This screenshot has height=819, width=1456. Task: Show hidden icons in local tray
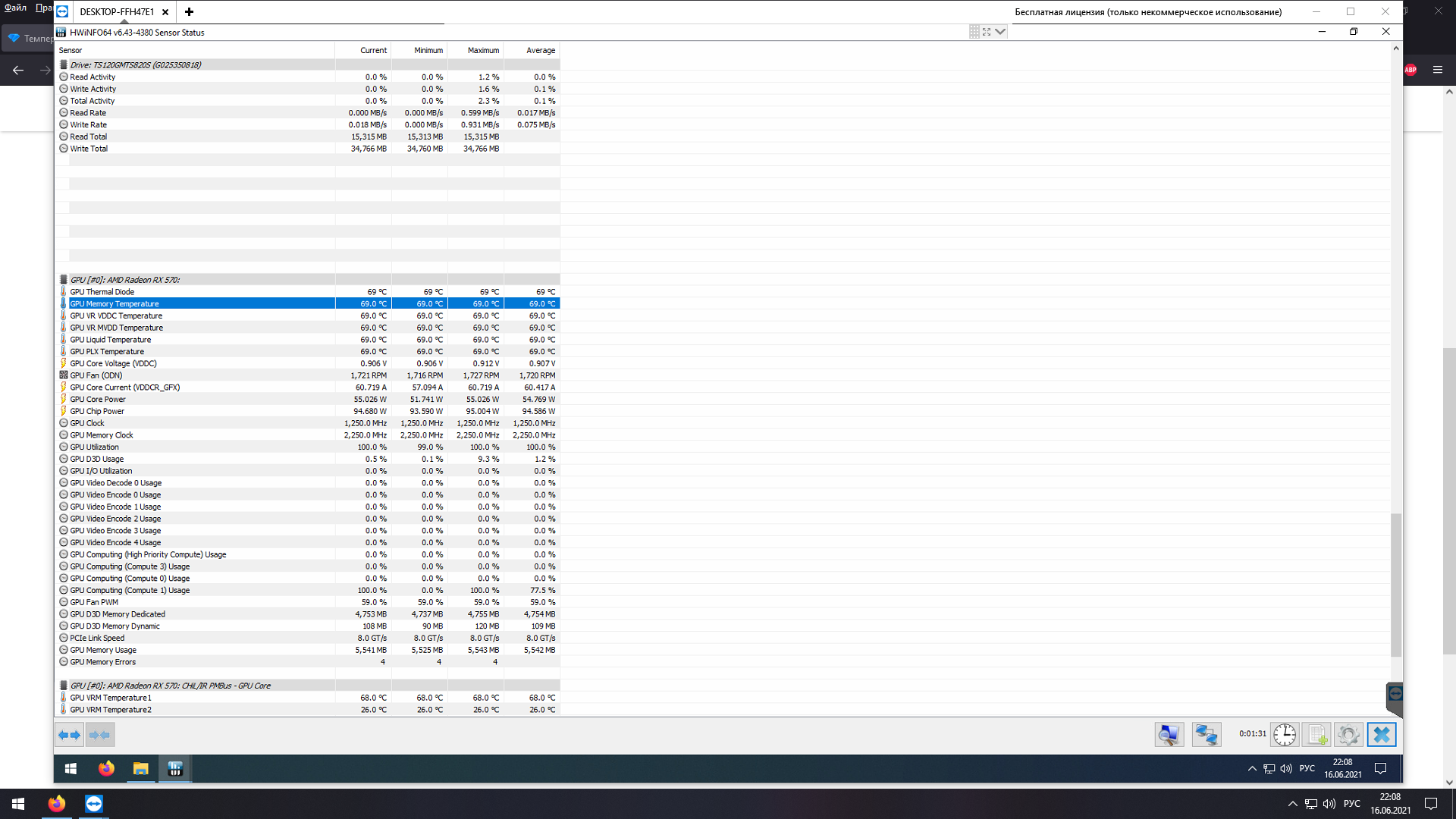[x=1292, y=804]
